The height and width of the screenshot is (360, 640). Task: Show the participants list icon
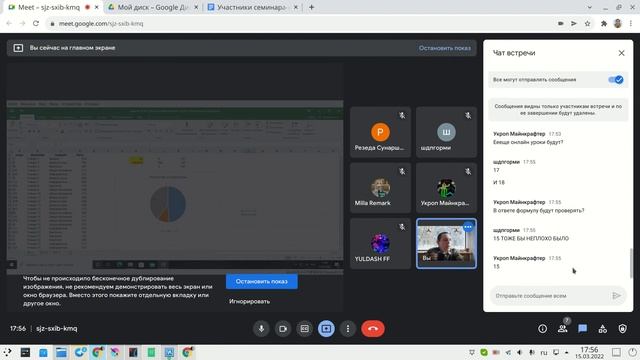[562, 329]
